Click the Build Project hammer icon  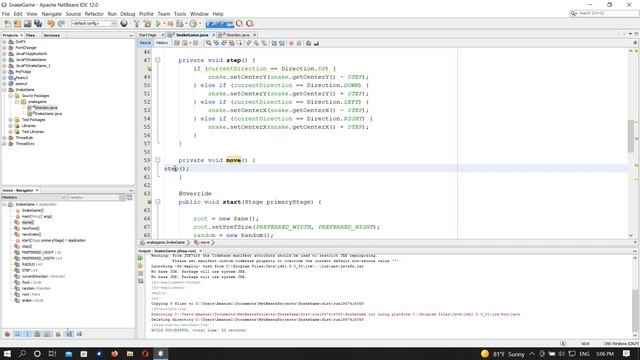137,24
